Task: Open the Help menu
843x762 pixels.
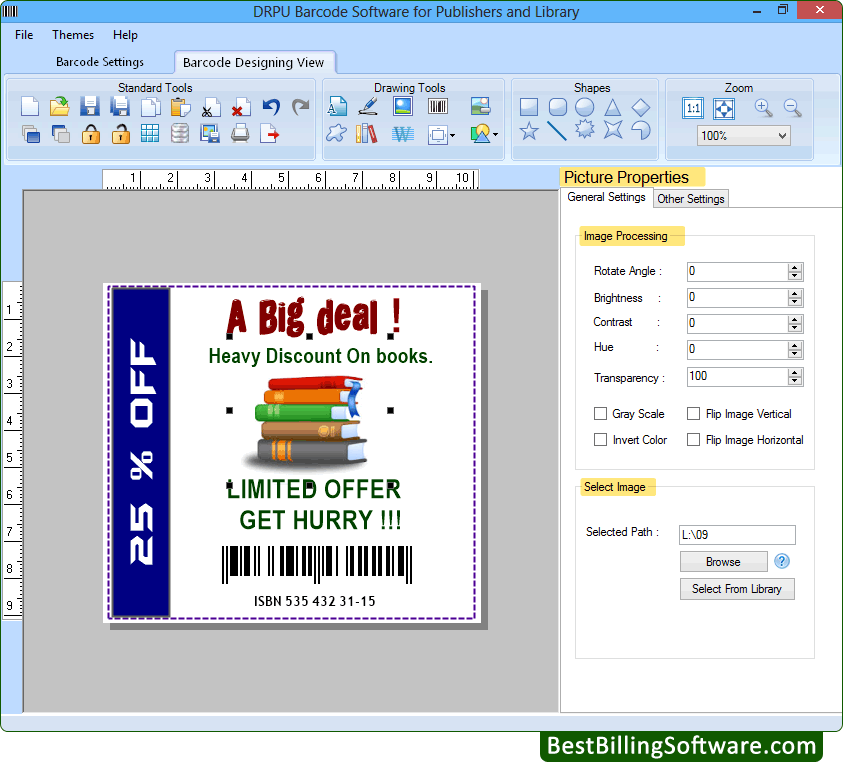Action: pyautogui.click(x=125, y=35)
